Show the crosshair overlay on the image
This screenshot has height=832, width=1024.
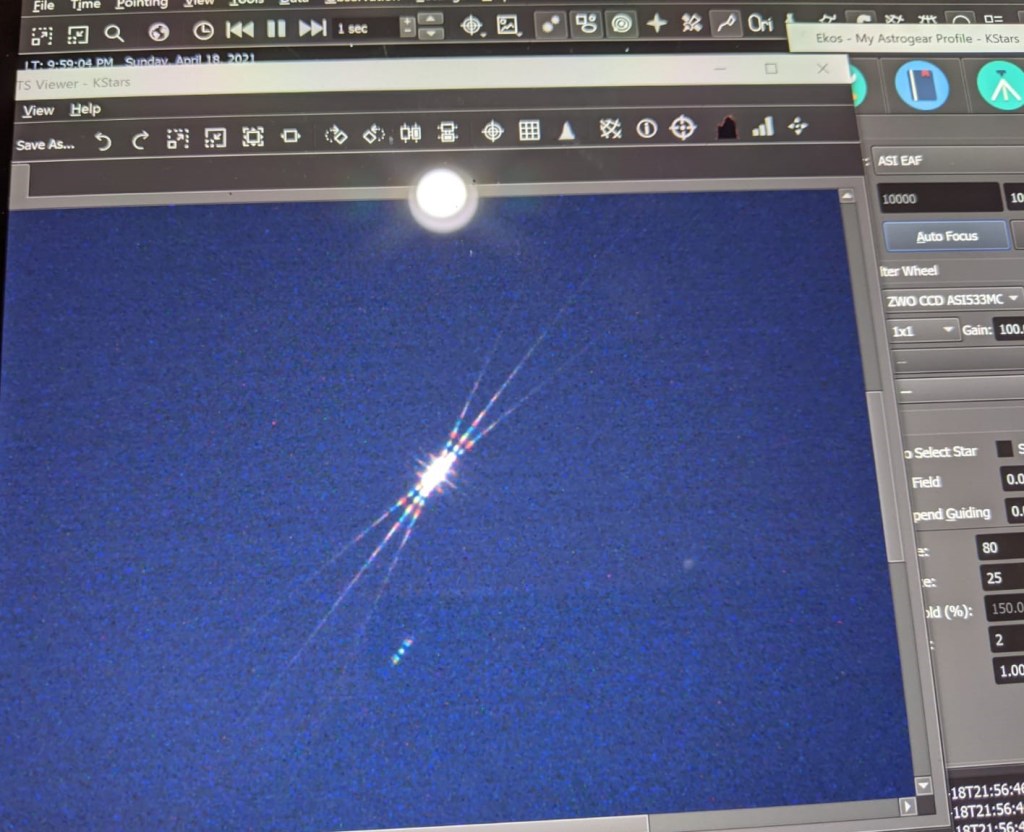(x=492, y=131)
